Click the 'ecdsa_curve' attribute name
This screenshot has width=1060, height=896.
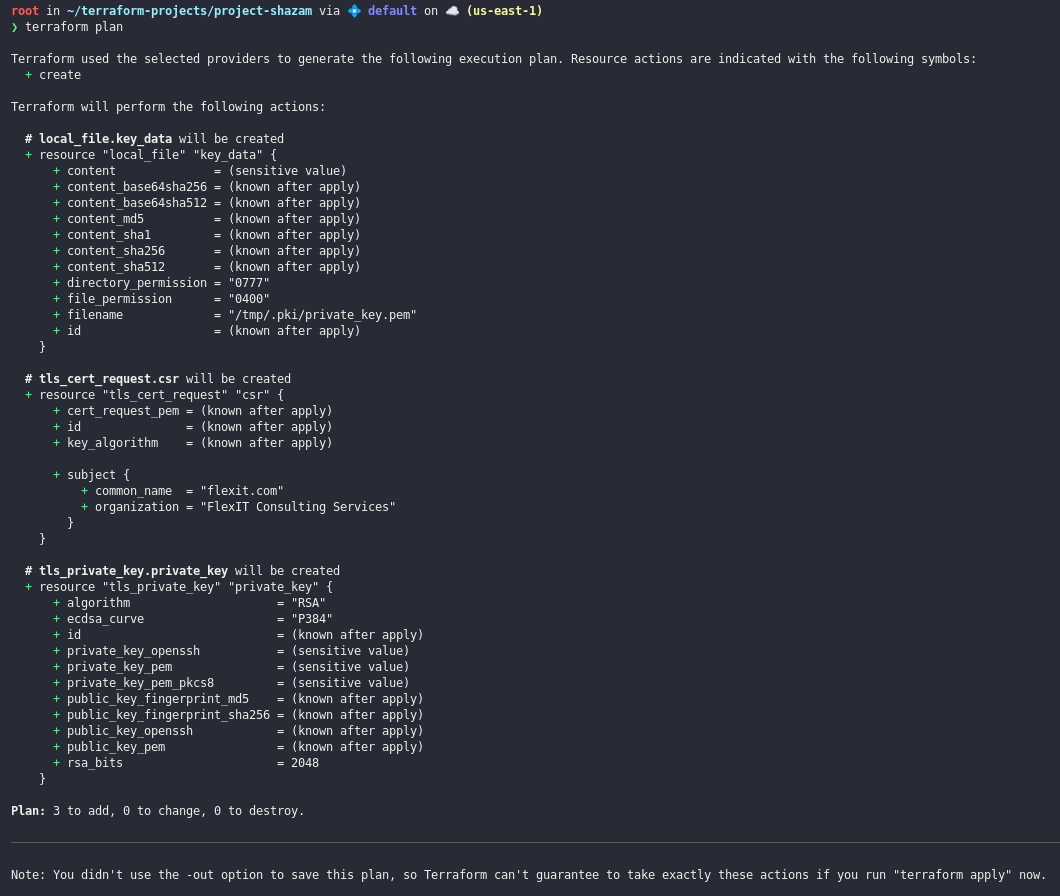(105, 619)
